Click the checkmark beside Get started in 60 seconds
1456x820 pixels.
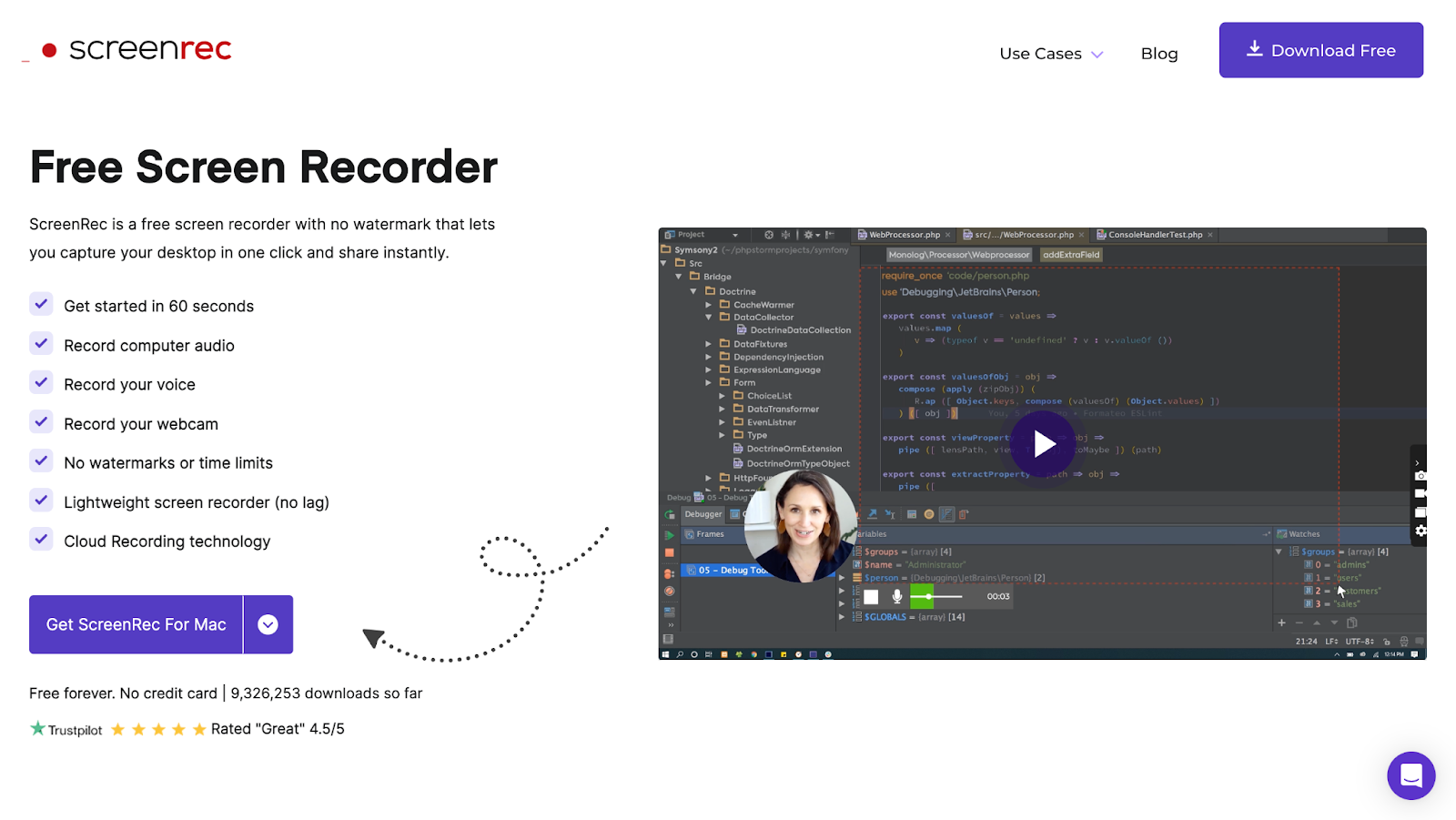point(41,304)
